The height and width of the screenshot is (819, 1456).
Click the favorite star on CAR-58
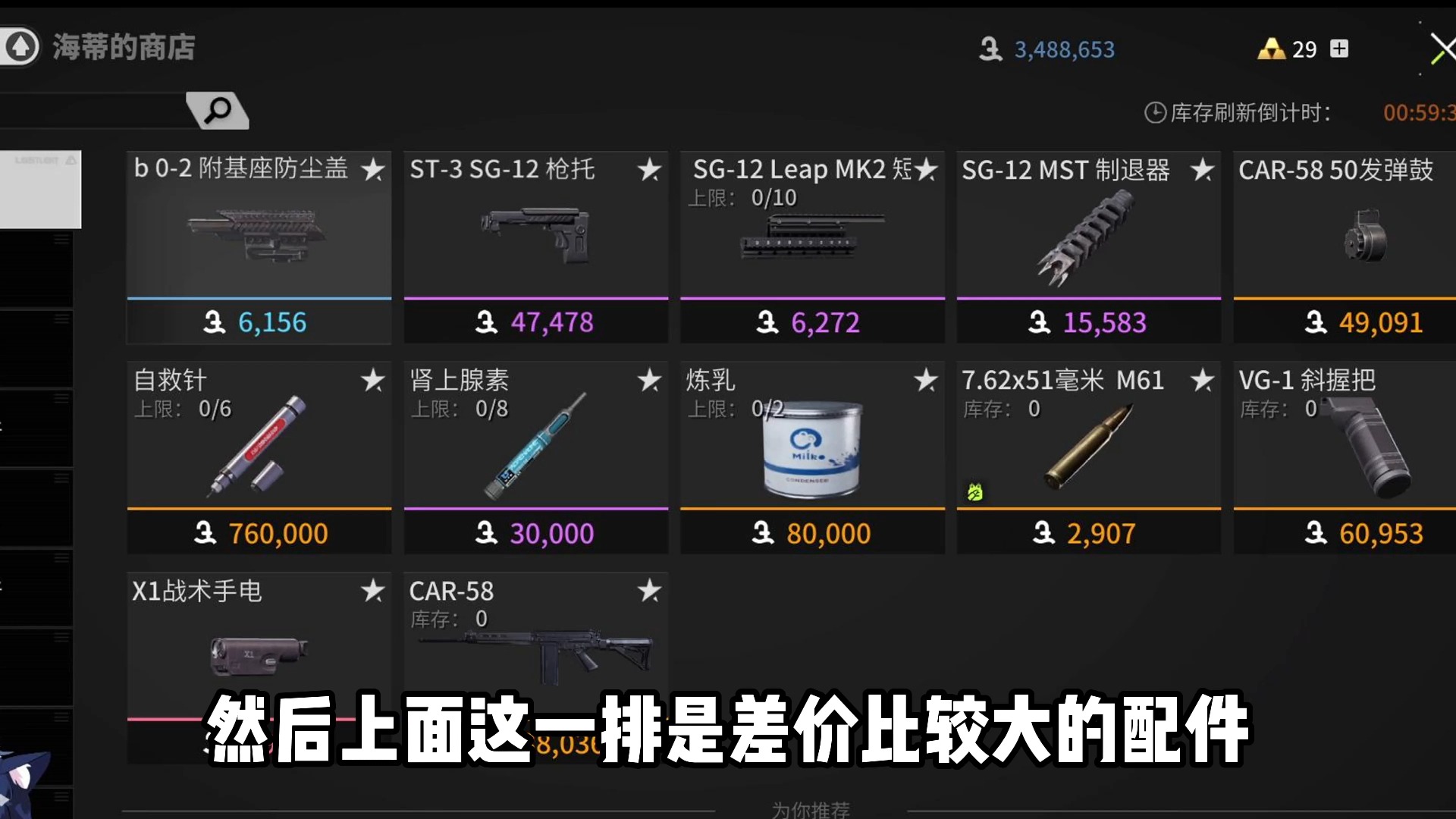point(650,590)
